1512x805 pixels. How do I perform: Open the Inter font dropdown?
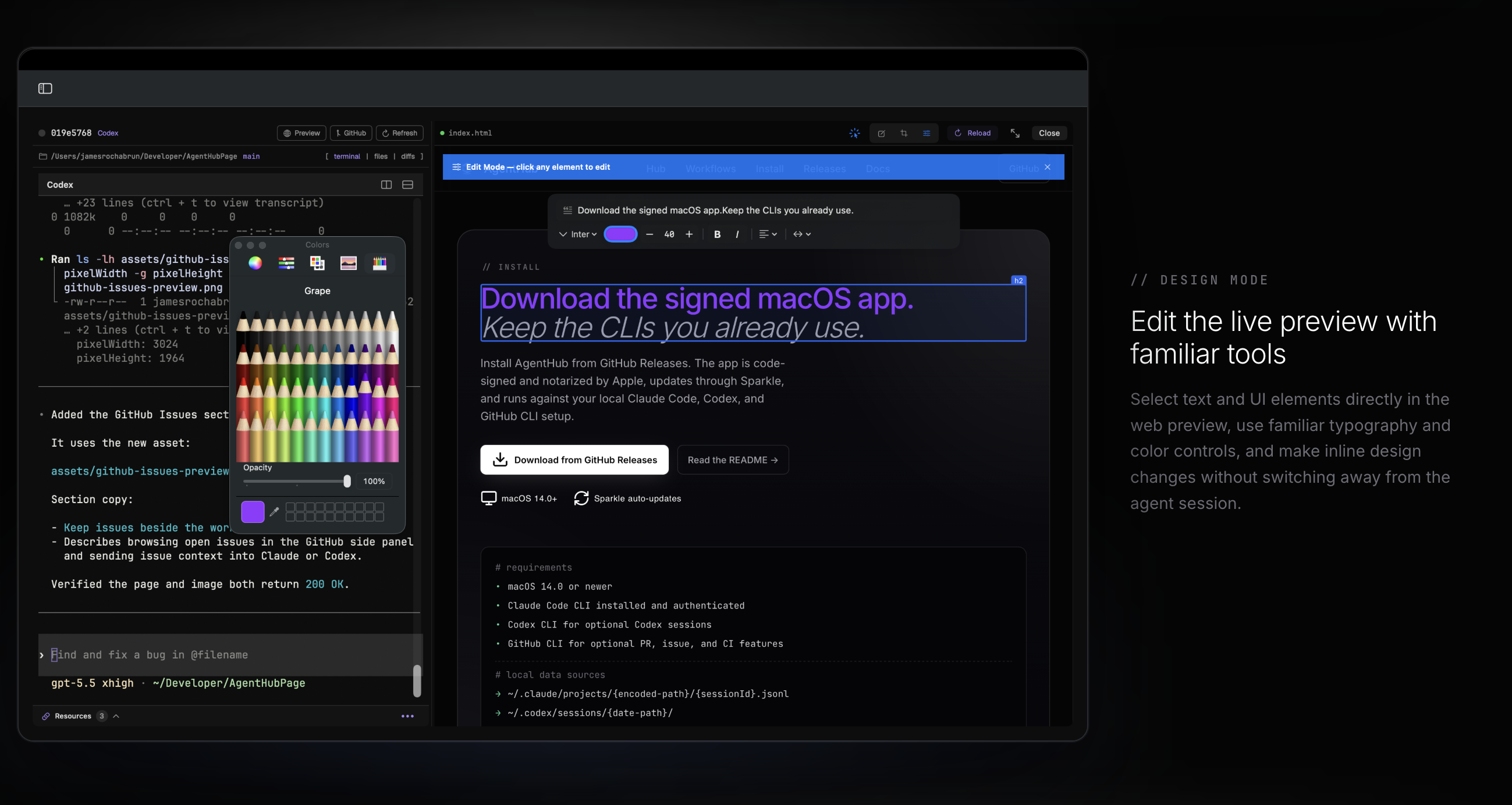coord(584,234)
